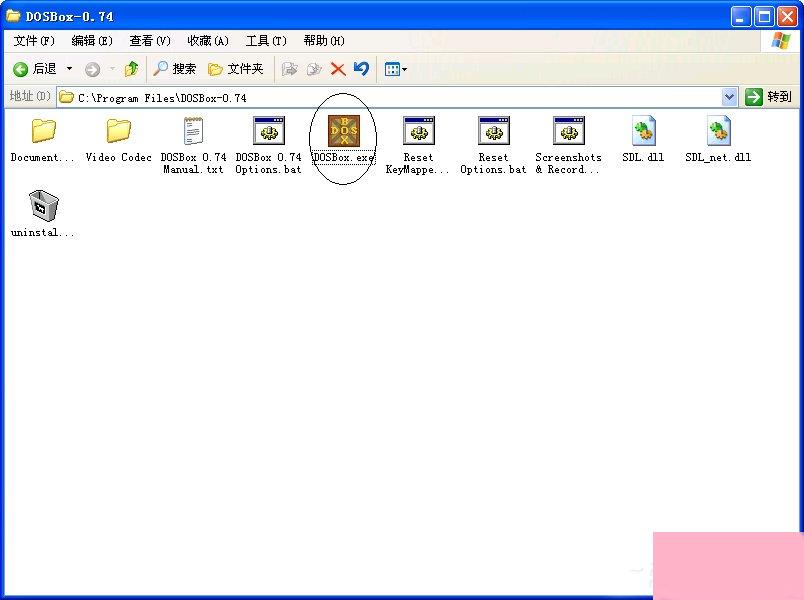
Task: Minimize the DOSBox-0.74 window
Action: 740,17
